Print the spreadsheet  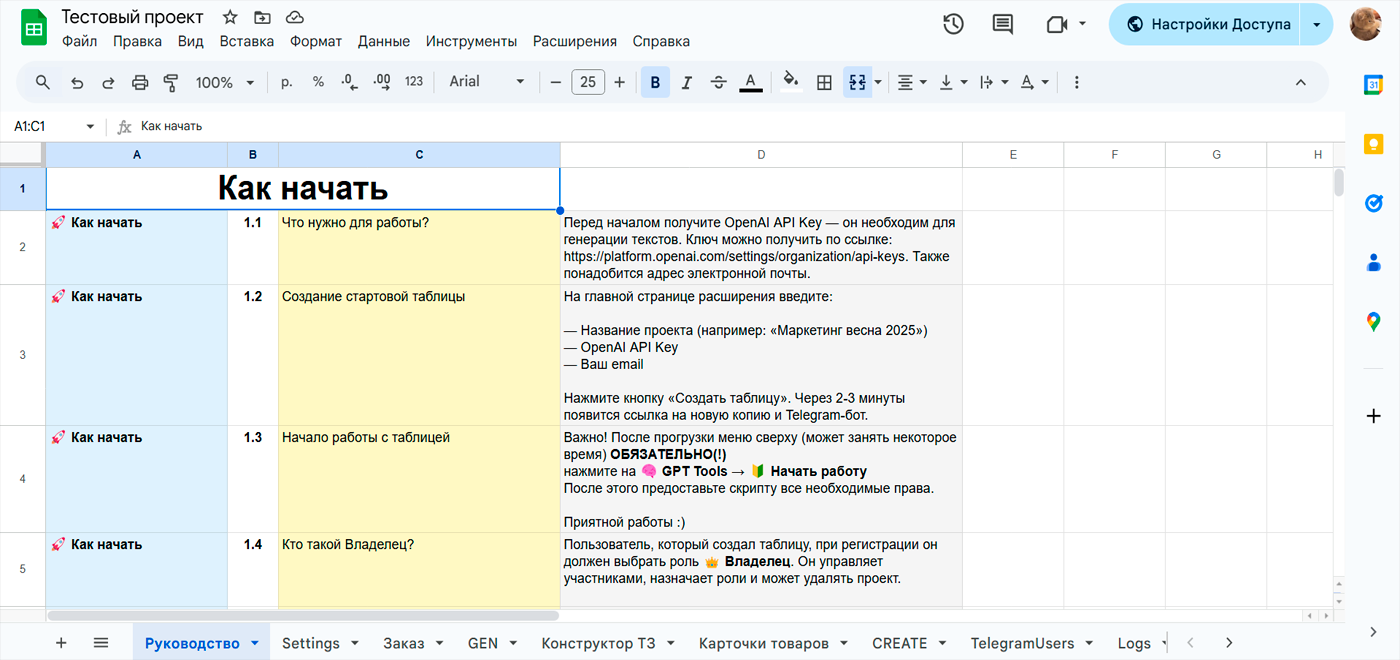click(x=140, y=82)
